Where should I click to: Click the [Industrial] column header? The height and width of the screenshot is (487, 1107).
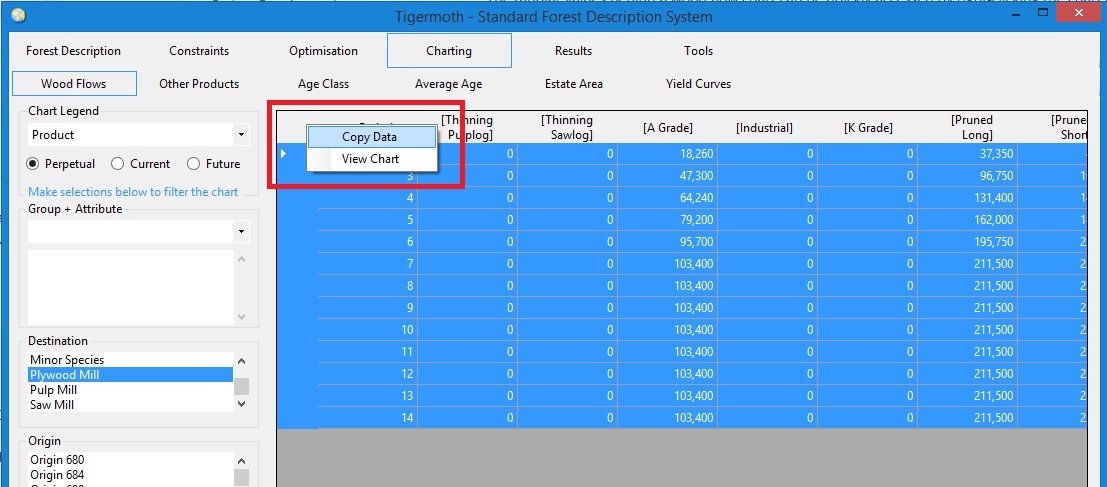click(767, 128)
